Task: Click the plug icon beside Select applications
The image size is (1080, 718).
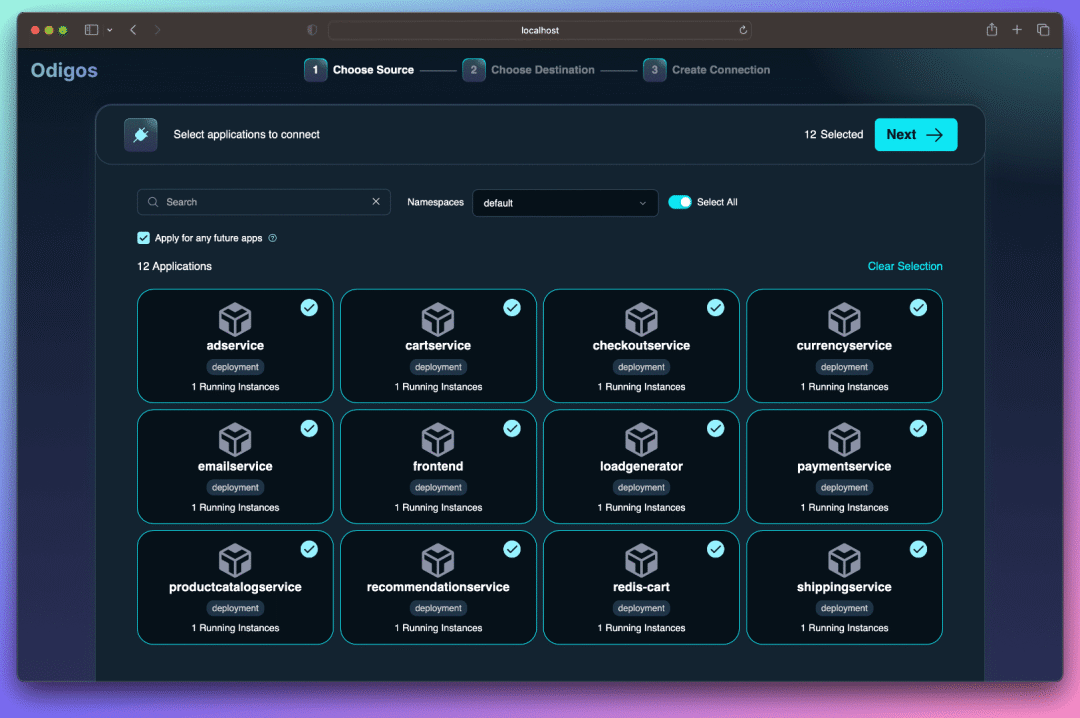Action: point(141,134)
